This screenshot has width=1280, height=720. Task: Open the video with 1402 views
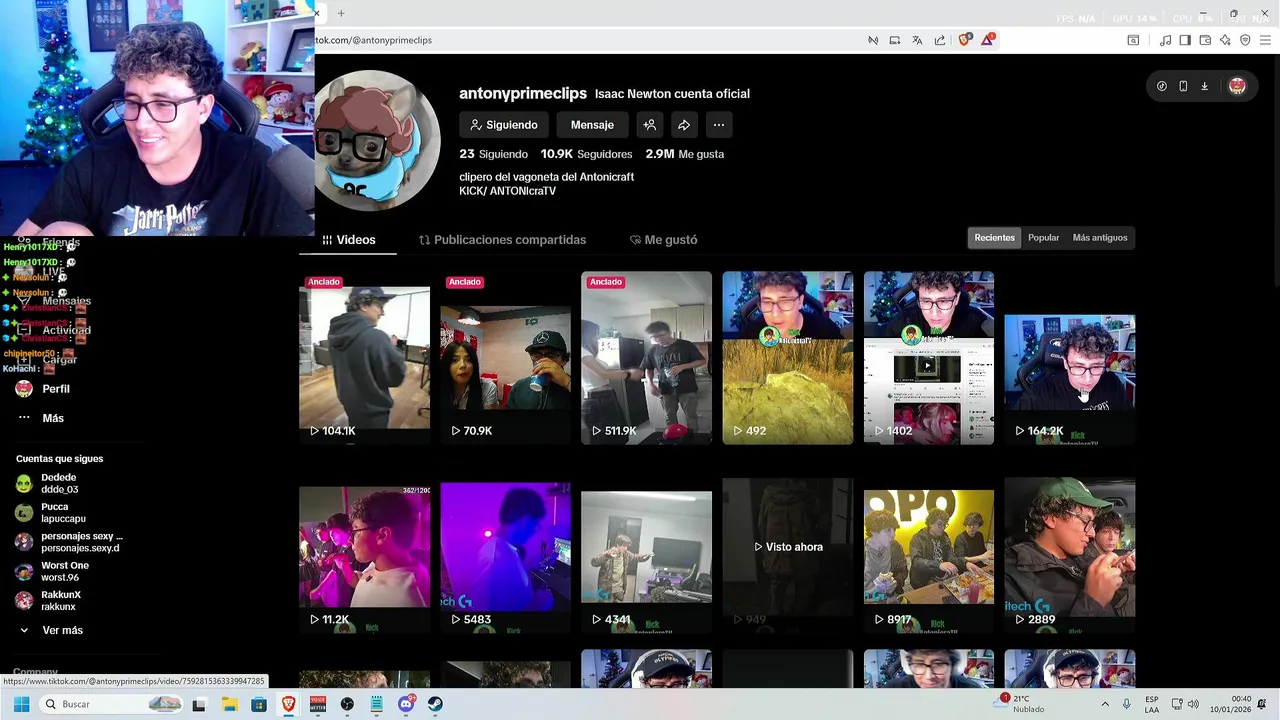point(928,358)
